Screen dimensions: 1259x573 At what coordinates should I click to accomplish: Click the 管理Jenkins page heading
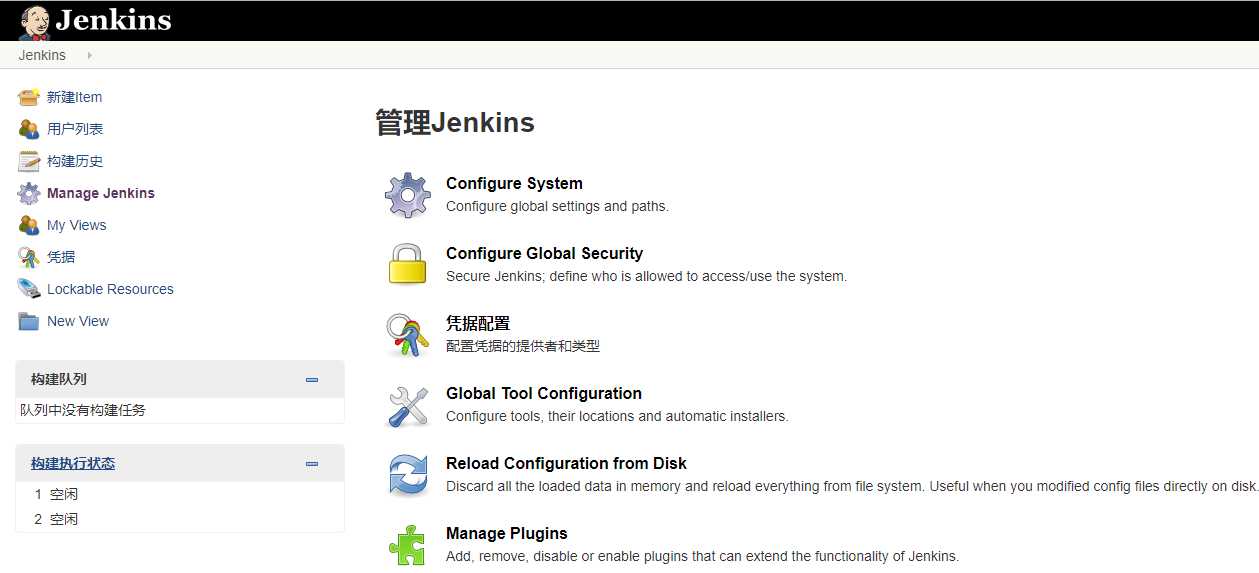455,123
